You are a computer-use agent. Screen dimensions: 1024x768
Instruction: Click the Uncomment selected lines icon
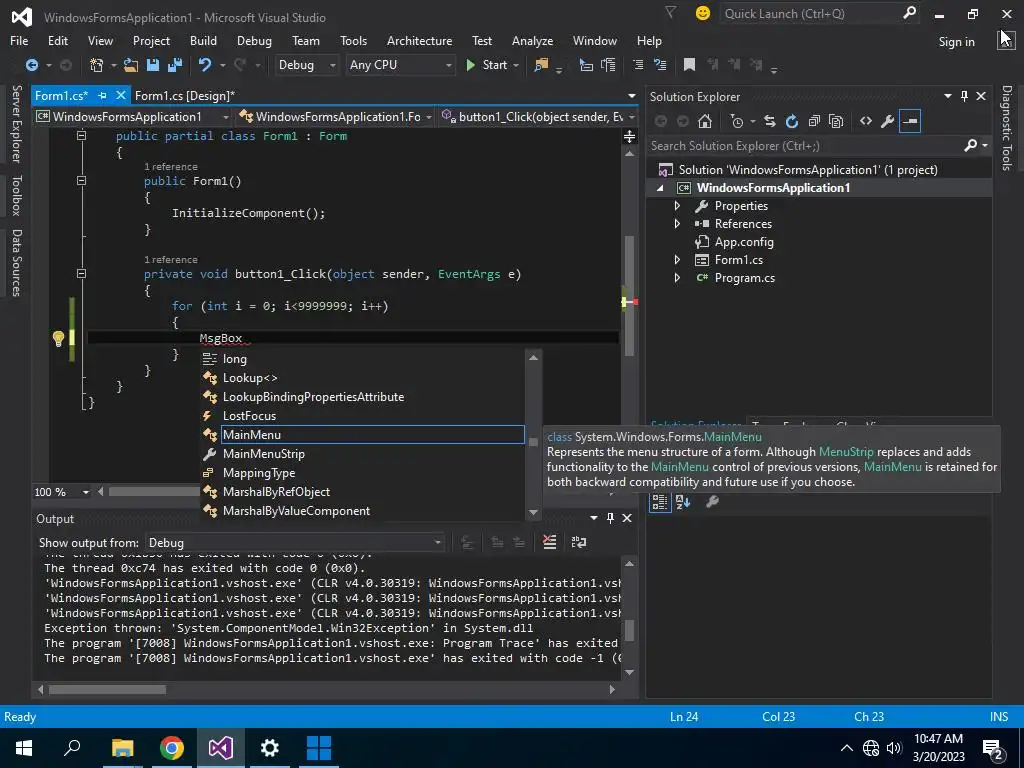click(x=660, y=65)
